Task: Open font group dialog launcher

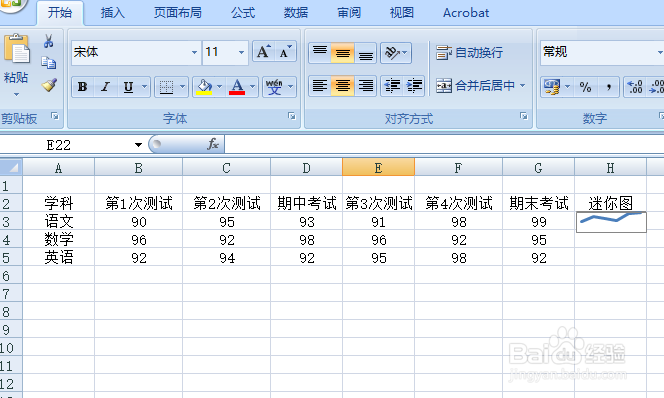Action: click(x=291, y=116)
